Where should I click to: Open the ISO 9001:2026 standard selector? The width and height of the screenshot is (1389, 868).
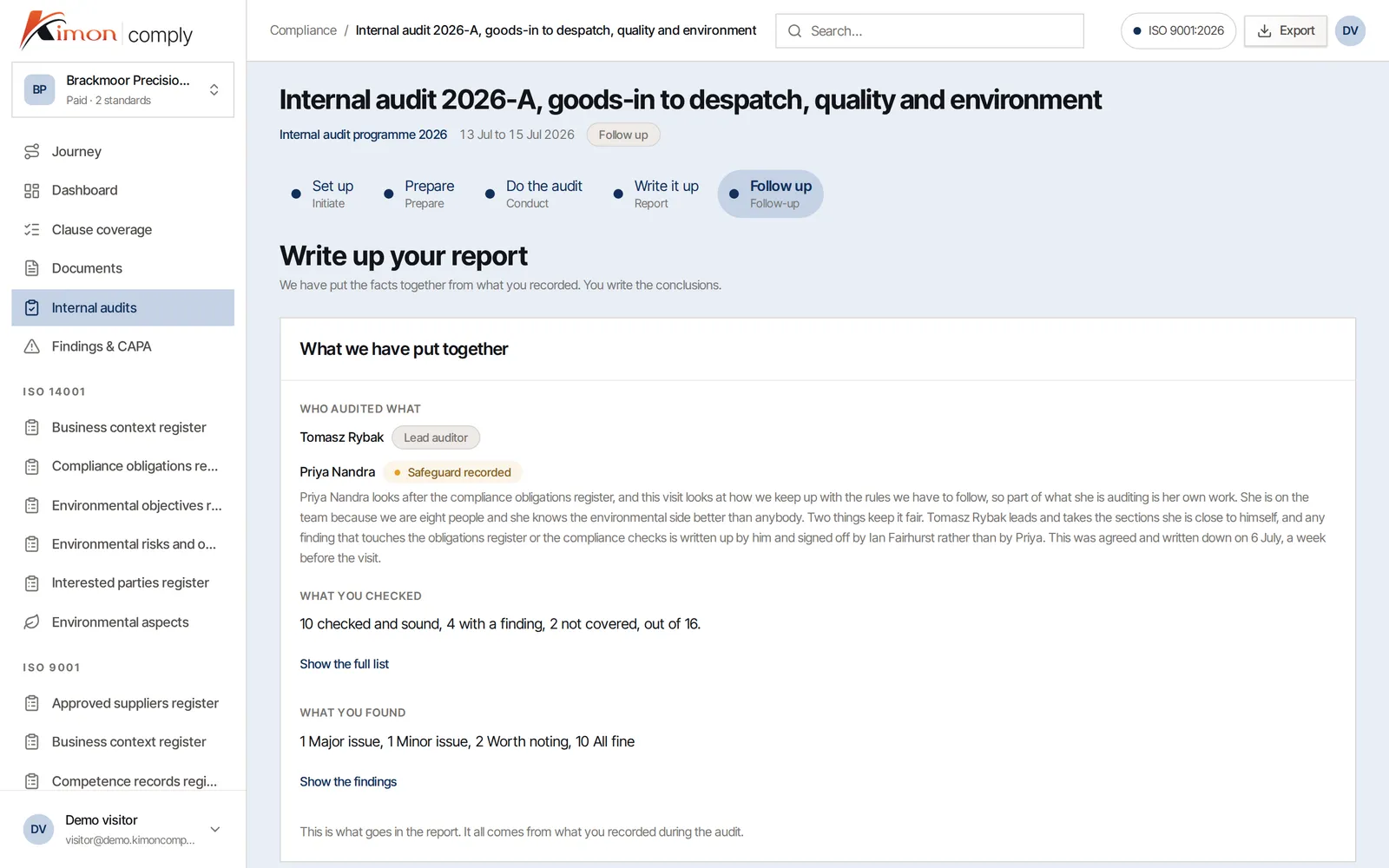1178,30
